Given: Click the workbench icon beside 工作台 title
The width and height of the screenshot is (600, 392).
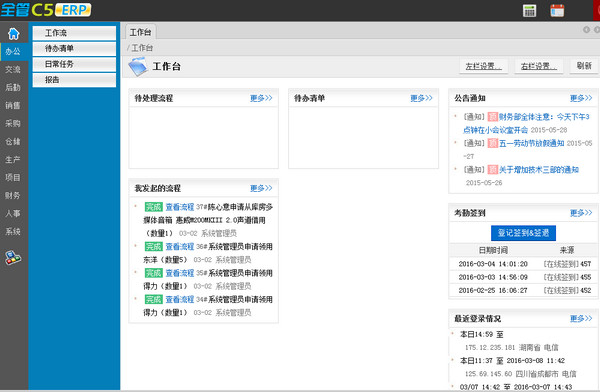Looking at the screenshot, I should [138, 66].
